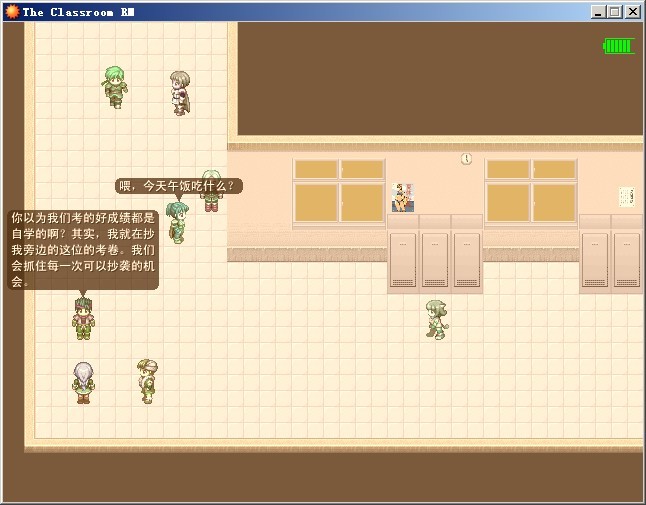Click the blonde bandana character
This screenshot has width=646, height=505.
click(147, 381)
